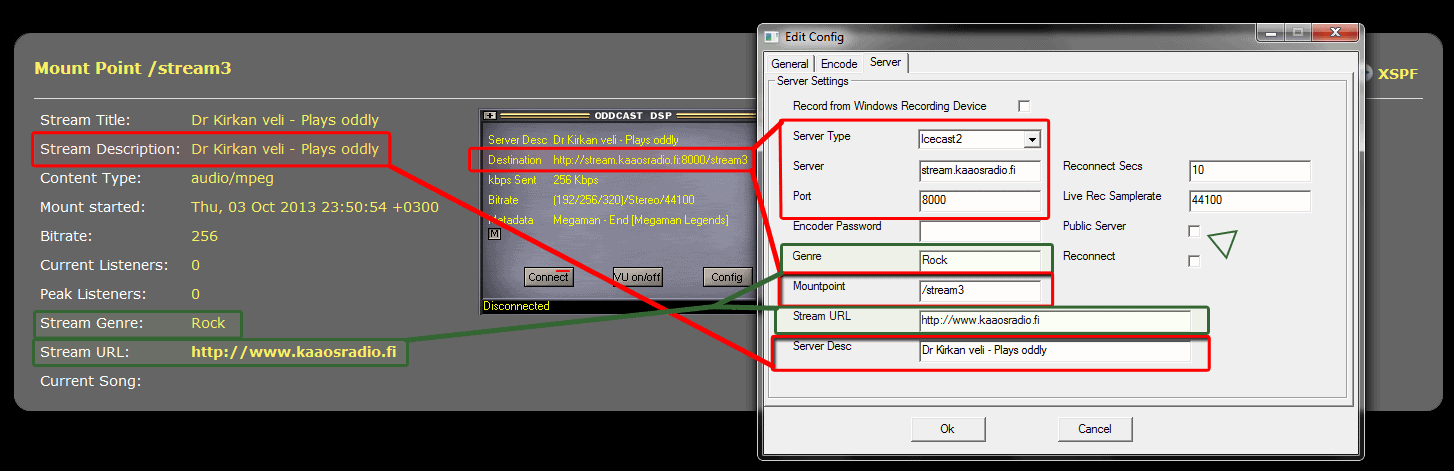Check the Public Server checkbox
The image size is (1454, 471).
(x=1194, y=231)
